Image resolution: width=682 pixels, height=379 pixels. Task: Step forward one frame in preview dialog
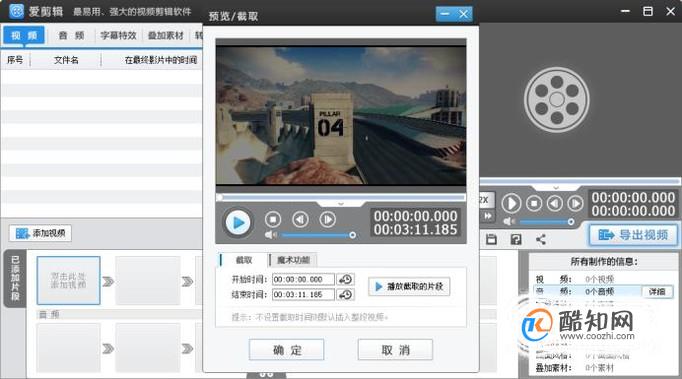pyautogui.click(x=328, y=220)
